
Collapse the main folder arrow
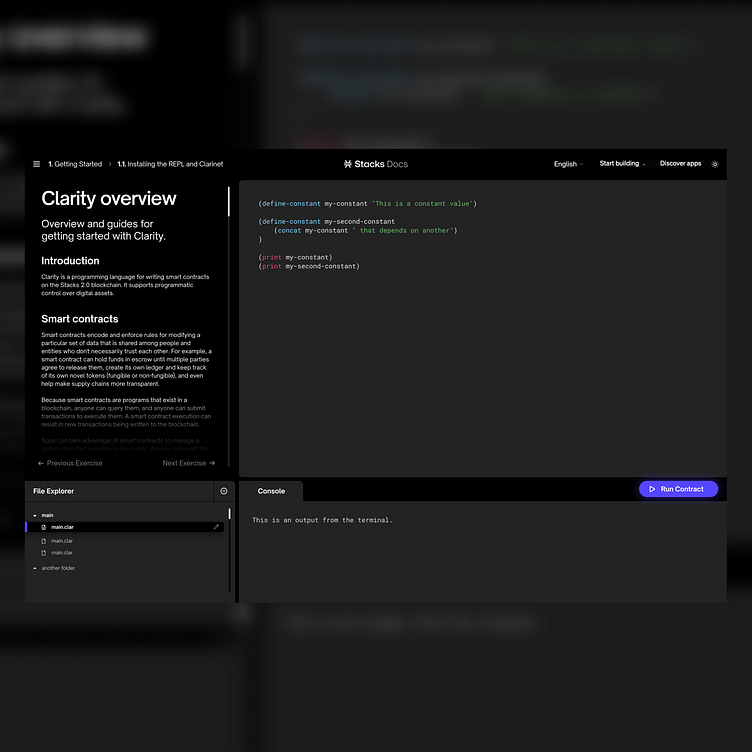(x=35, y=516)
